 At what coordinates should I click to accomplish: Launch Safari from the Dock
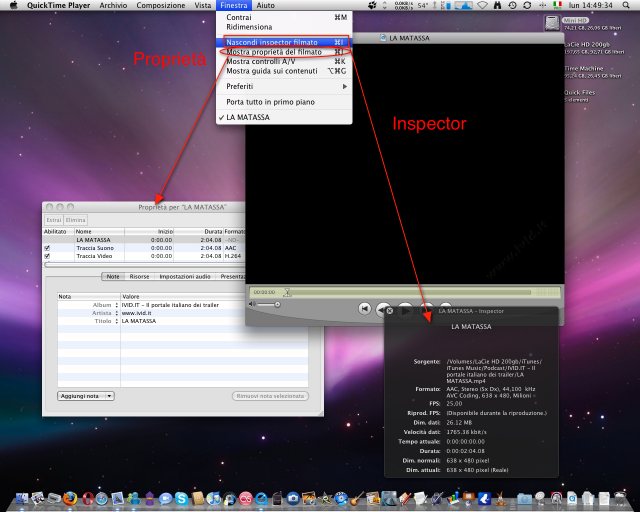click(102, 499)
